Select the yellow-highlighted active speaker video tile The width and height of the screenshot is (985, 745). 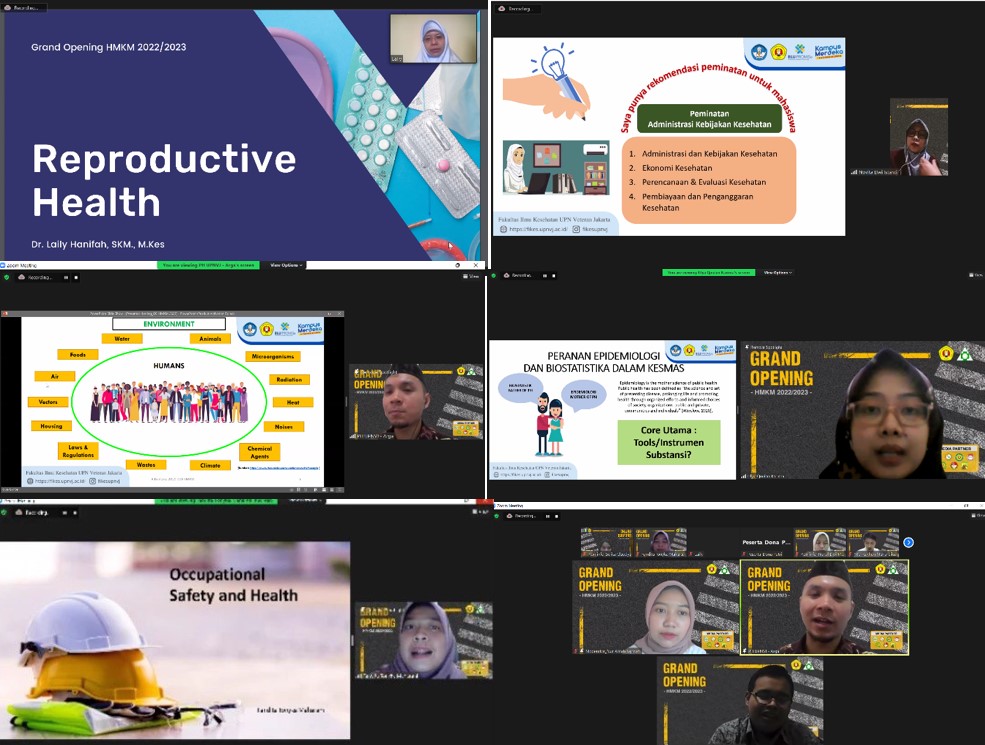click(824, 607)
